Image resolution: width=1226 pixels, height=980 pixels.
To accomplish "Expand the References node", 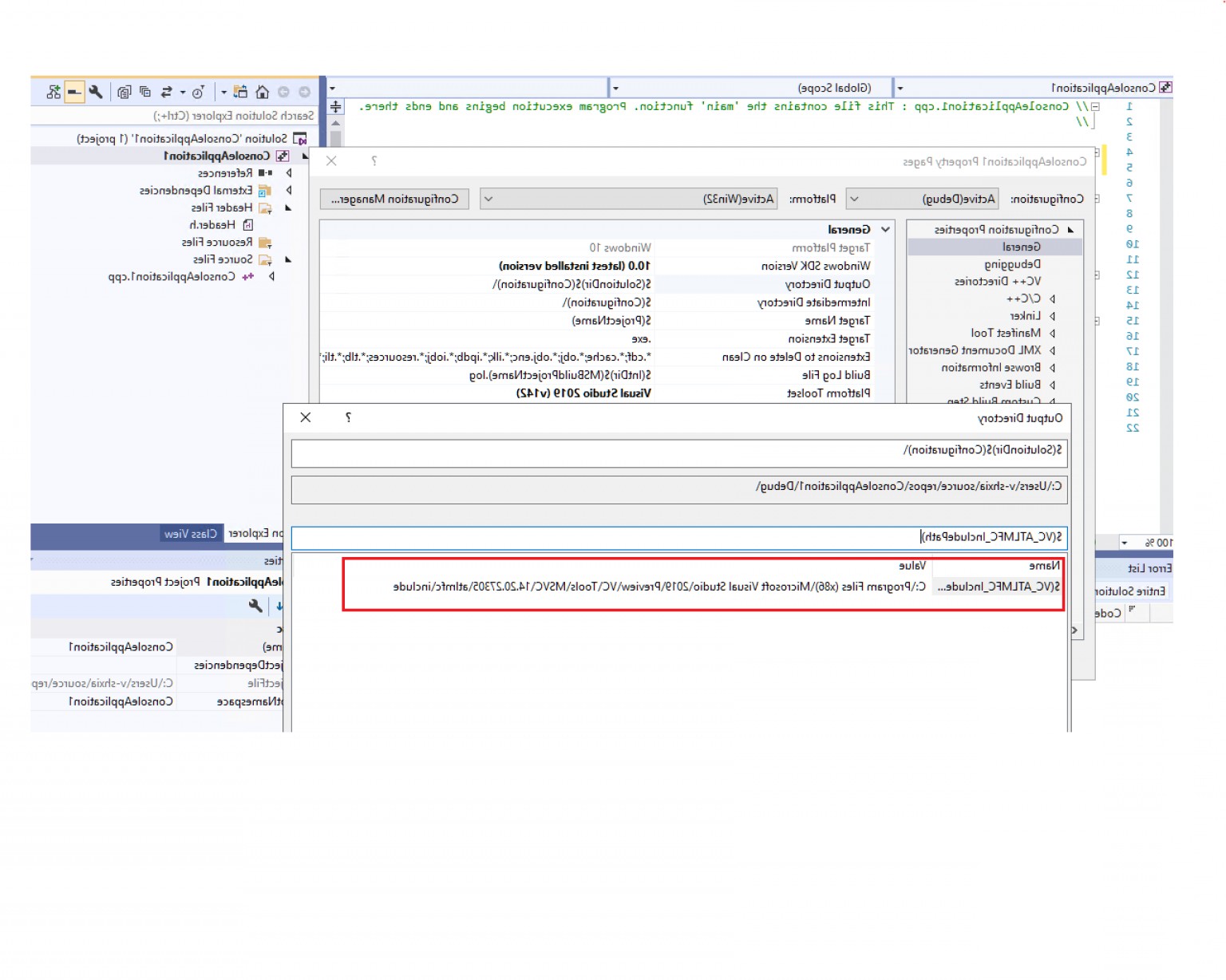I will (x=288, y=173).
